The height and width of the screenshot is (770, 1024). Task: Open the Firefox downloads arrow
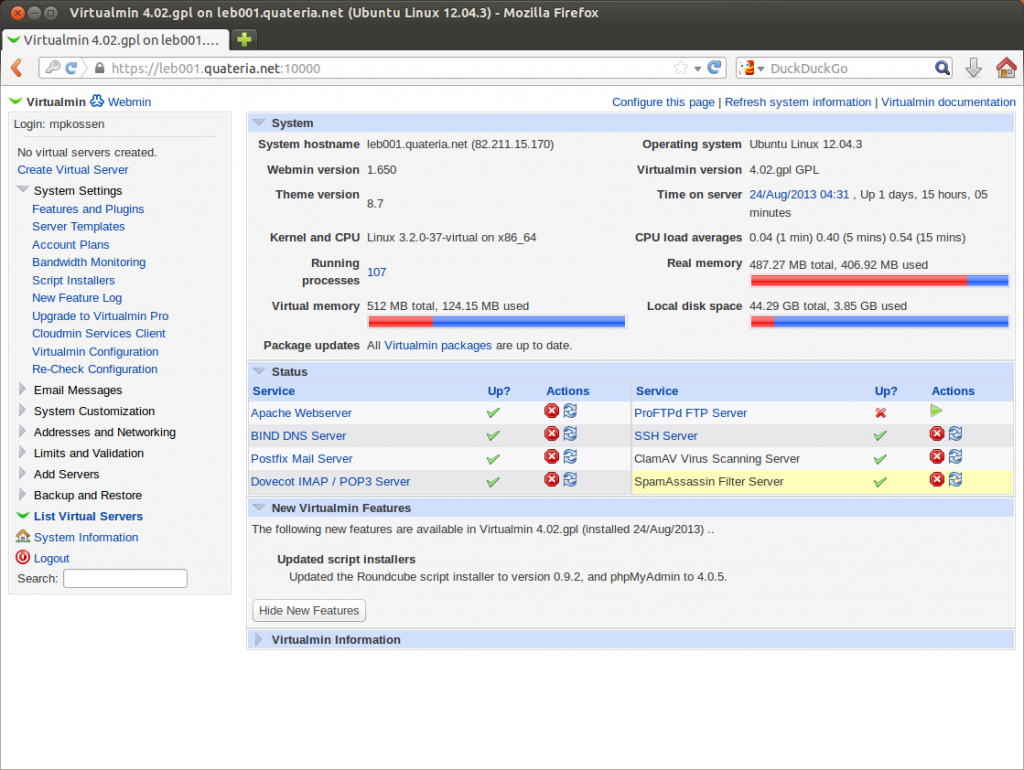(973, 67)
